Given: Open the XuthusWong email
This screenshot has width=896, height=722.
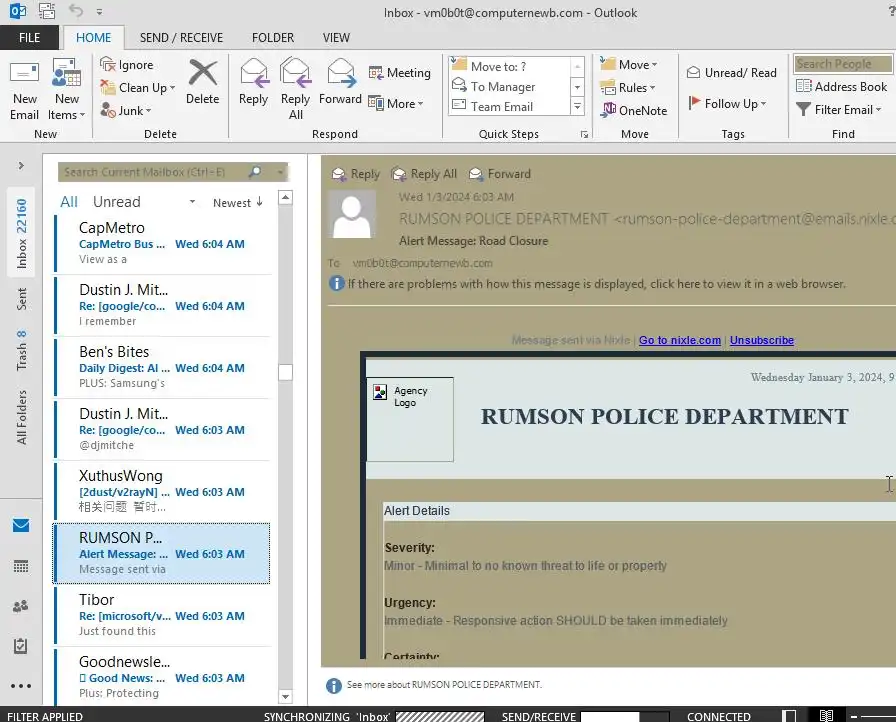Looking at the screenshot, I should tap(162, 491).
